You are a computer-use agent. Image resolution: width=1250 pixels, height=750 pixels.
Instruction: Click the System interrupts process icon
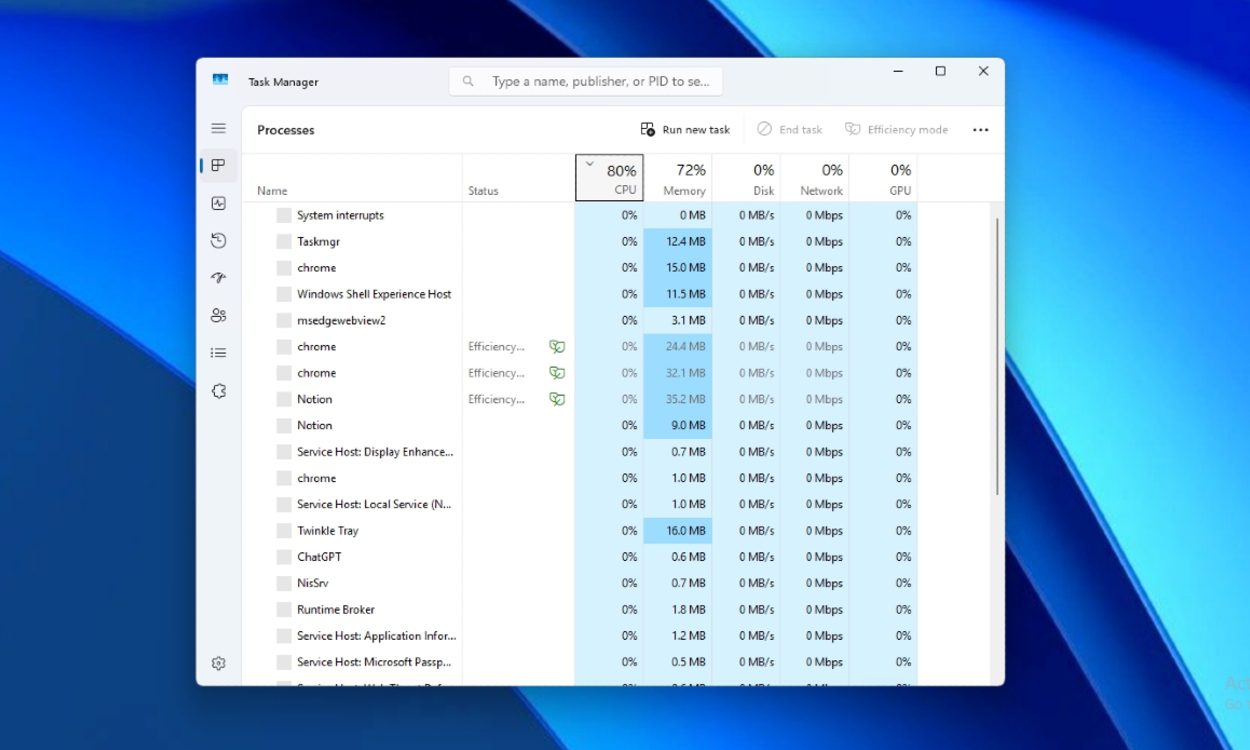tap(284, 215)
